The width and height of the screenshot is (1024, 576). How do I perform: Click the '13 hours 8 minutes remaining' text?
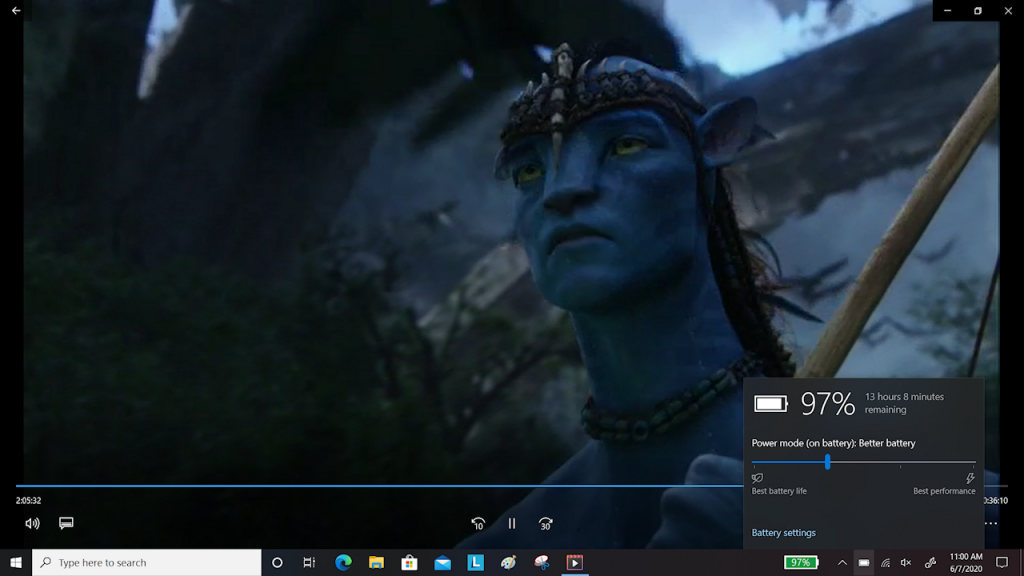point(904,403)
